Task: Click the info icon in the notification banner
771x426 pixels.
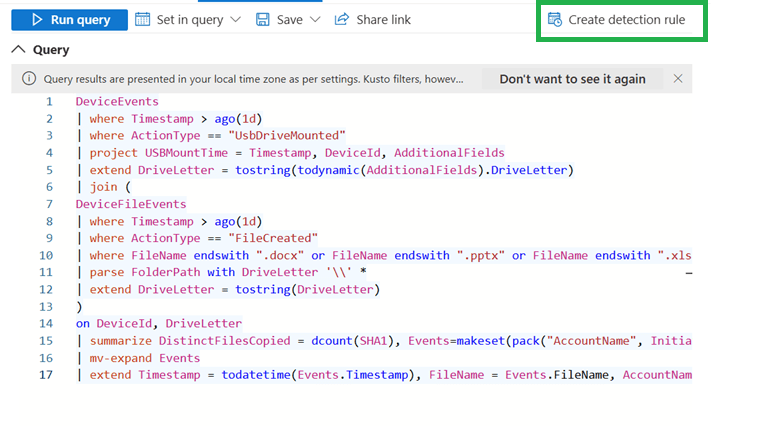Action: point(28,79)
